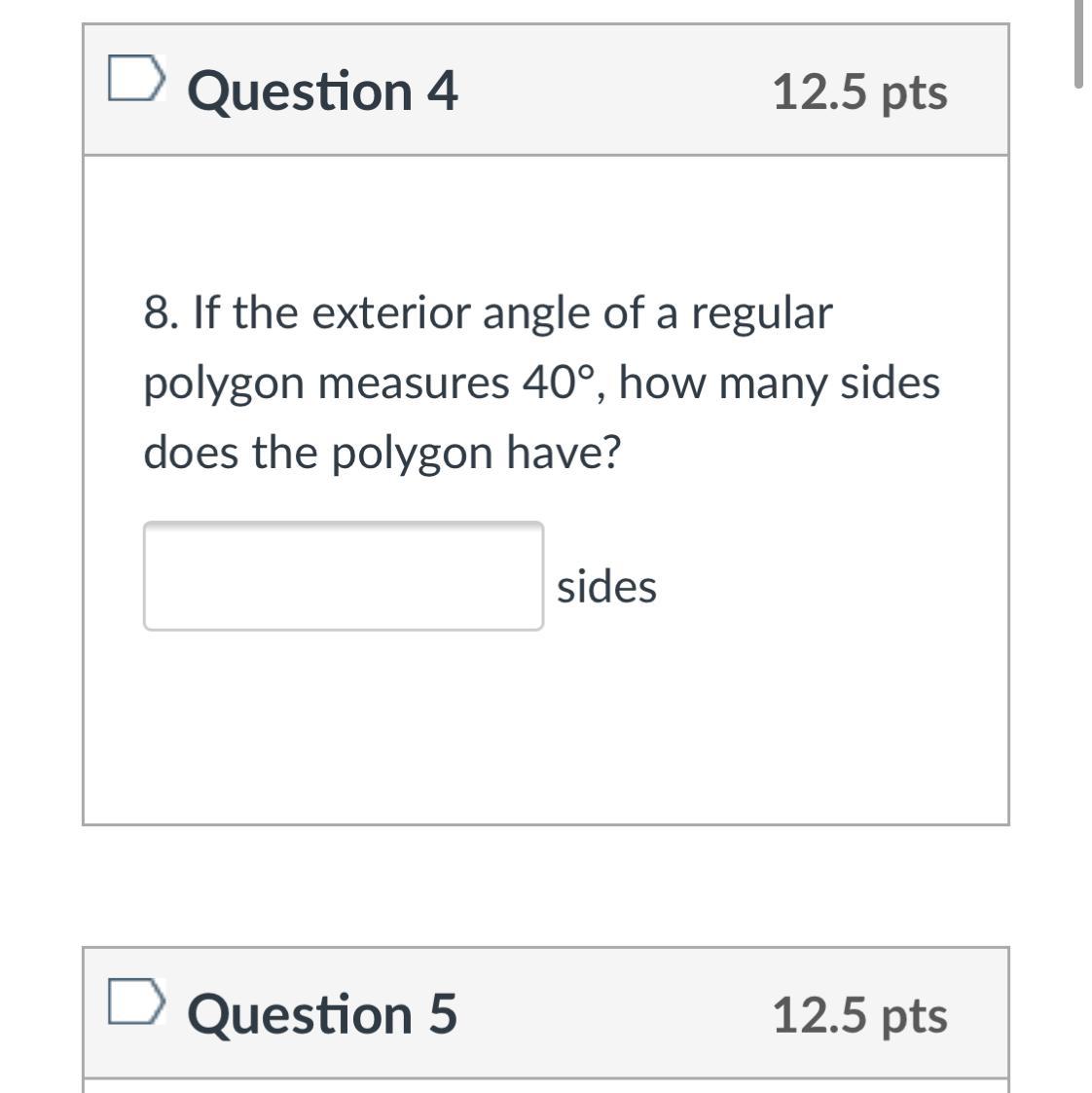Click the answer box before "sides"
Viewport: 1092px width, 1093px height.
pyautogui.click(x=343, y=576)
